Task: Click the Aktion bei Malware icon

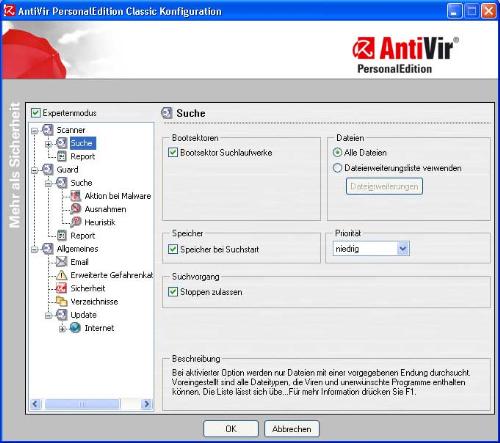Action: click(x=76, y=196)
